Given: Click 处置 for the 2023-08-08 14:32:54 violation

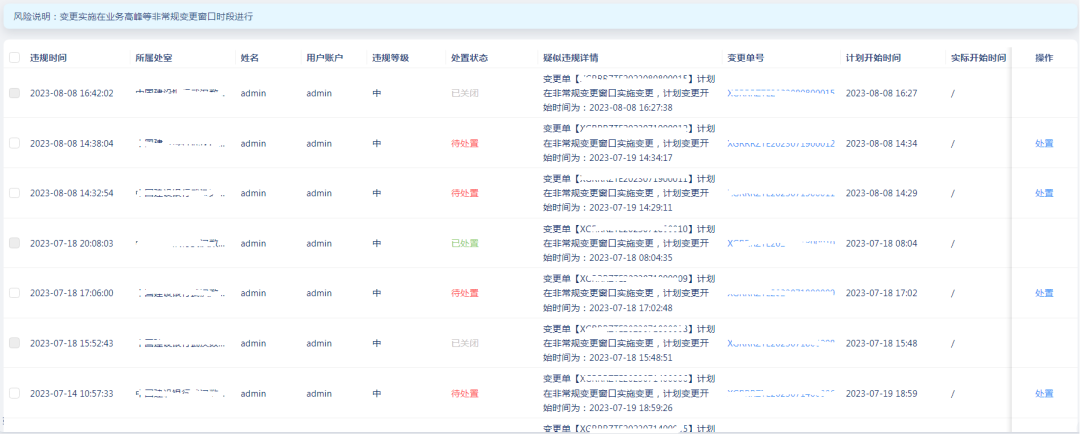Looking at the screenshot, I should [1044, 193].
